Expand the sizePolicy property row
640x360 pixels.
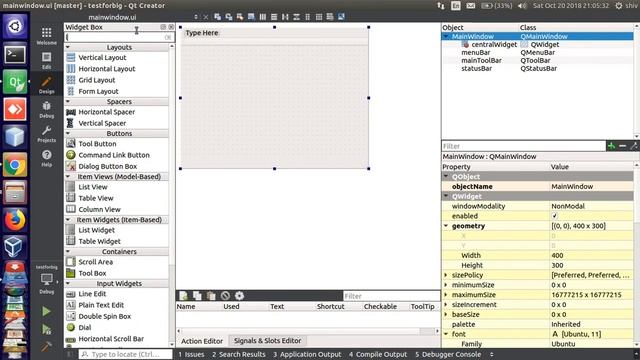[x=446, y=275]
